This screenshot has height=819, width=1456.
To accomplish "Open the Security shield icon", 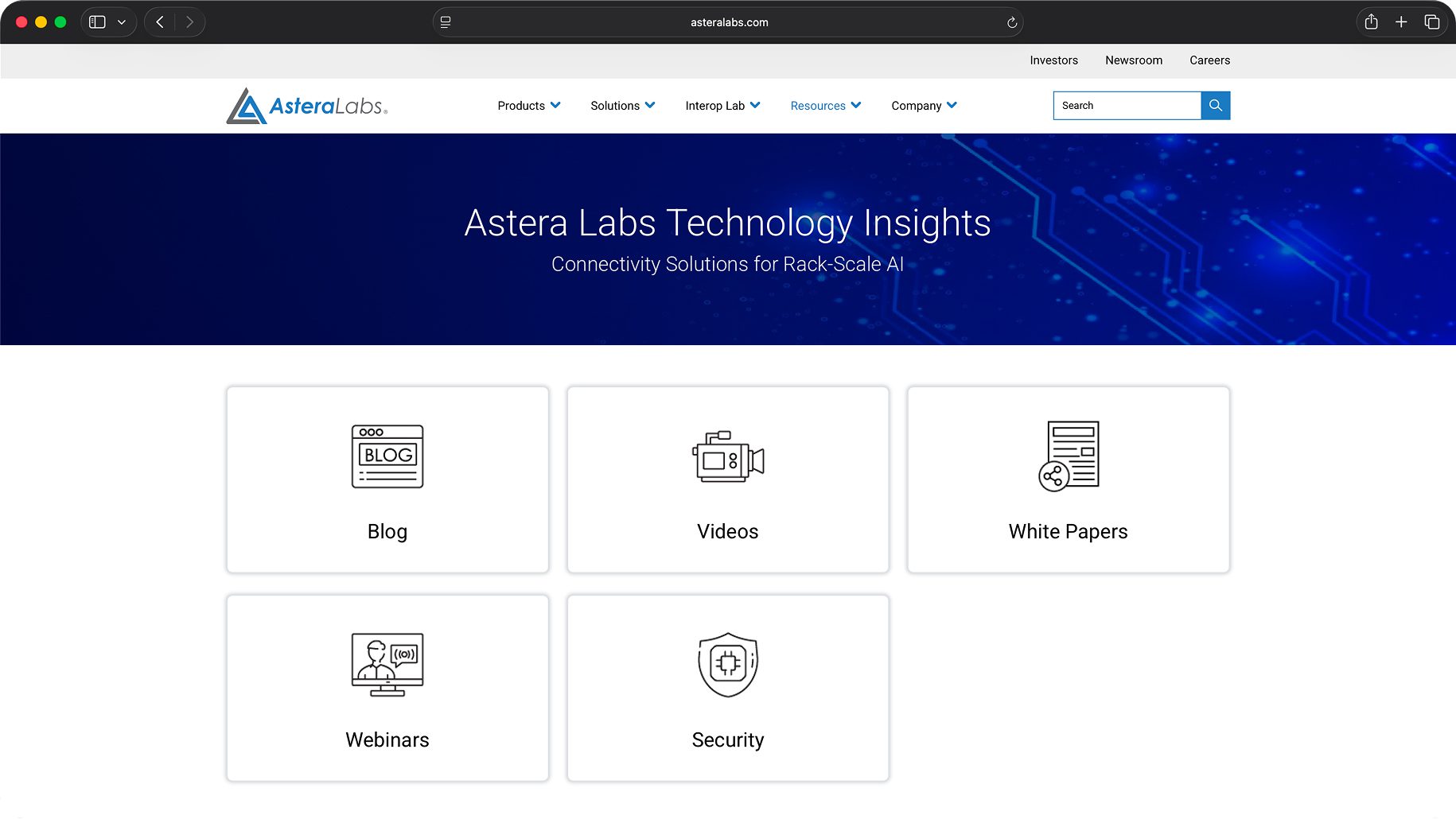I will tap(728, 665).
